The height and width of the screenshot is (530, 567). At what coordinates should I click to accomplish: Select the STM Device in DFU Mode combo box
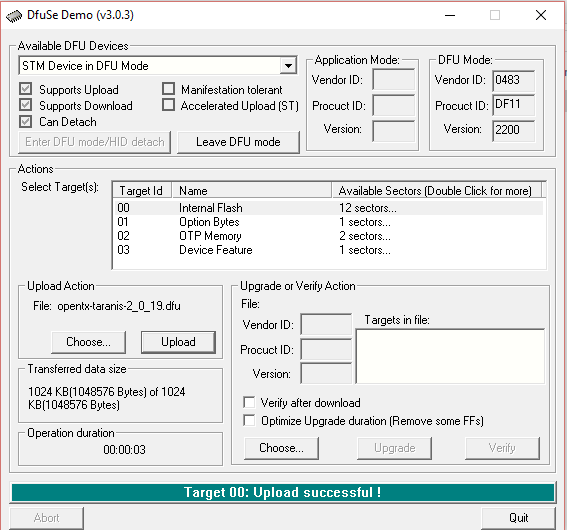point(158,66)
